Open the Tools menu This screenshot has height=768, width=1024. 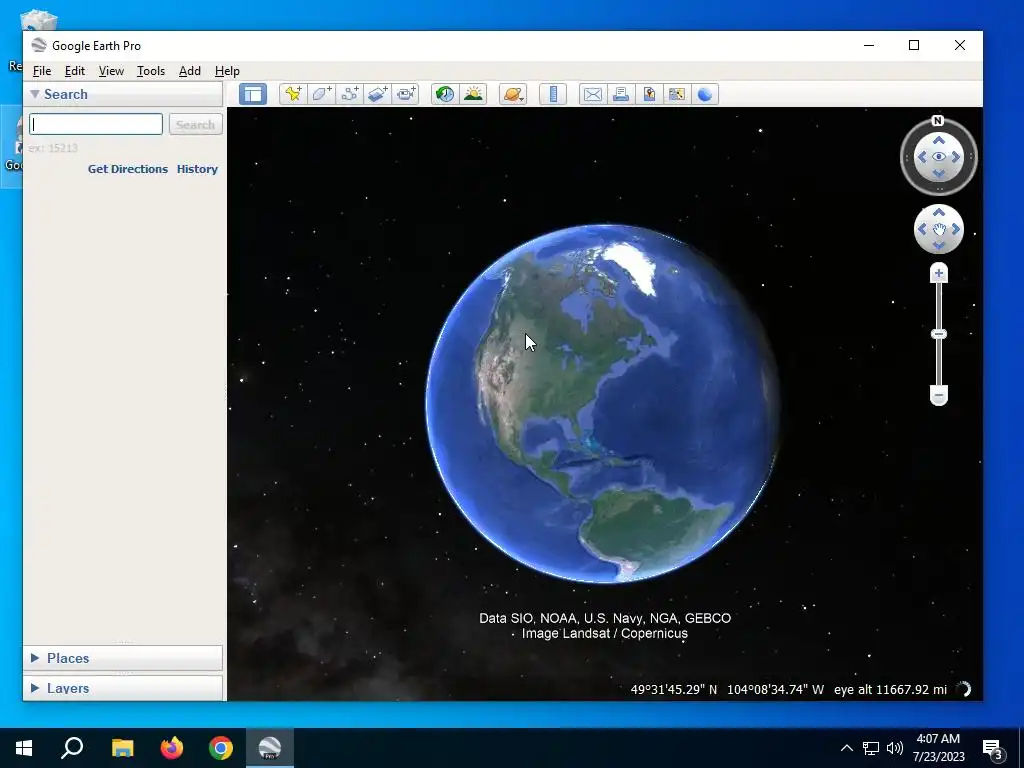click(151, 71)
